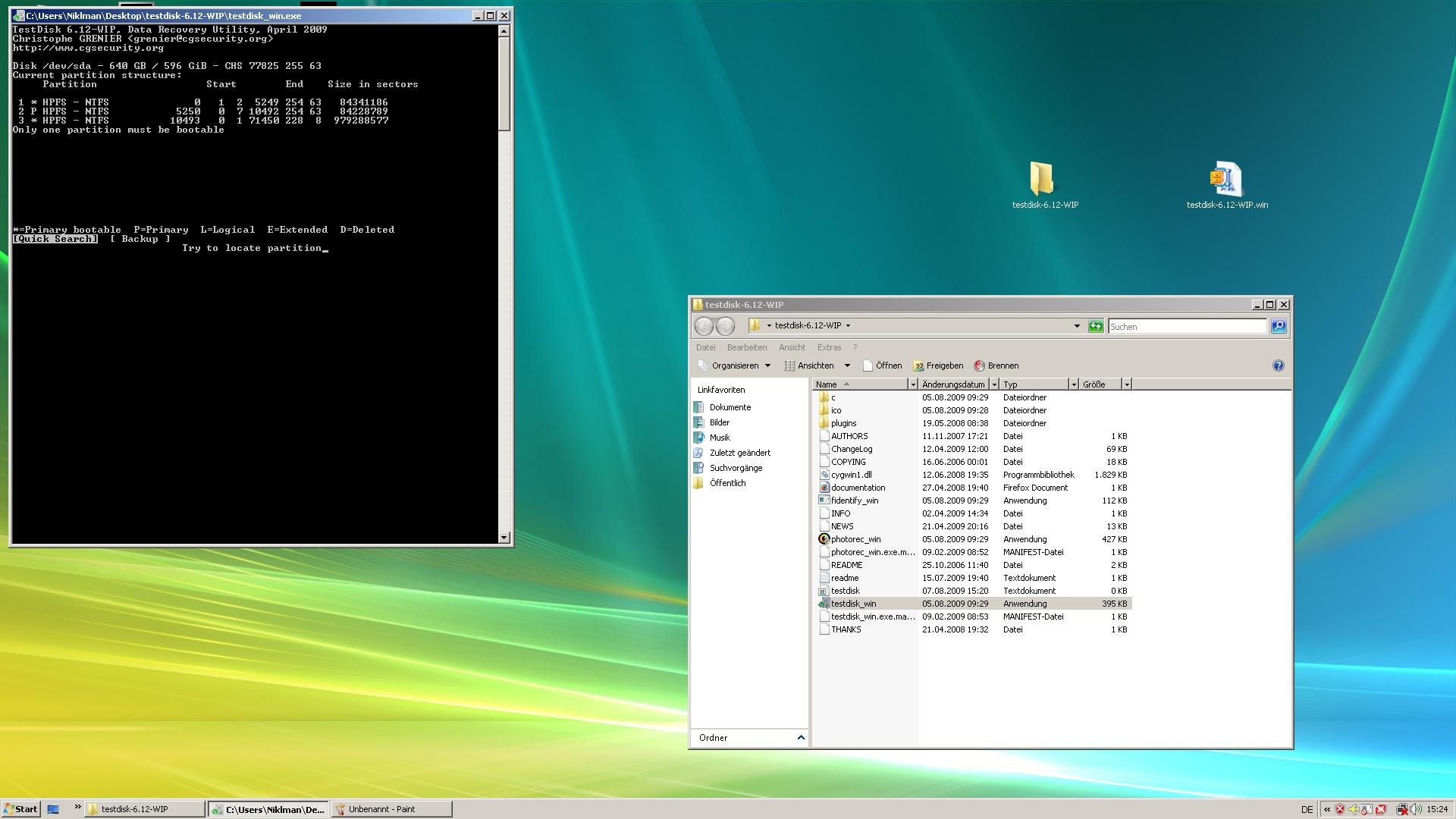Screen dimensions: 1456x819
Task: Click the photorec_win application icon
Action: [824, 539]
